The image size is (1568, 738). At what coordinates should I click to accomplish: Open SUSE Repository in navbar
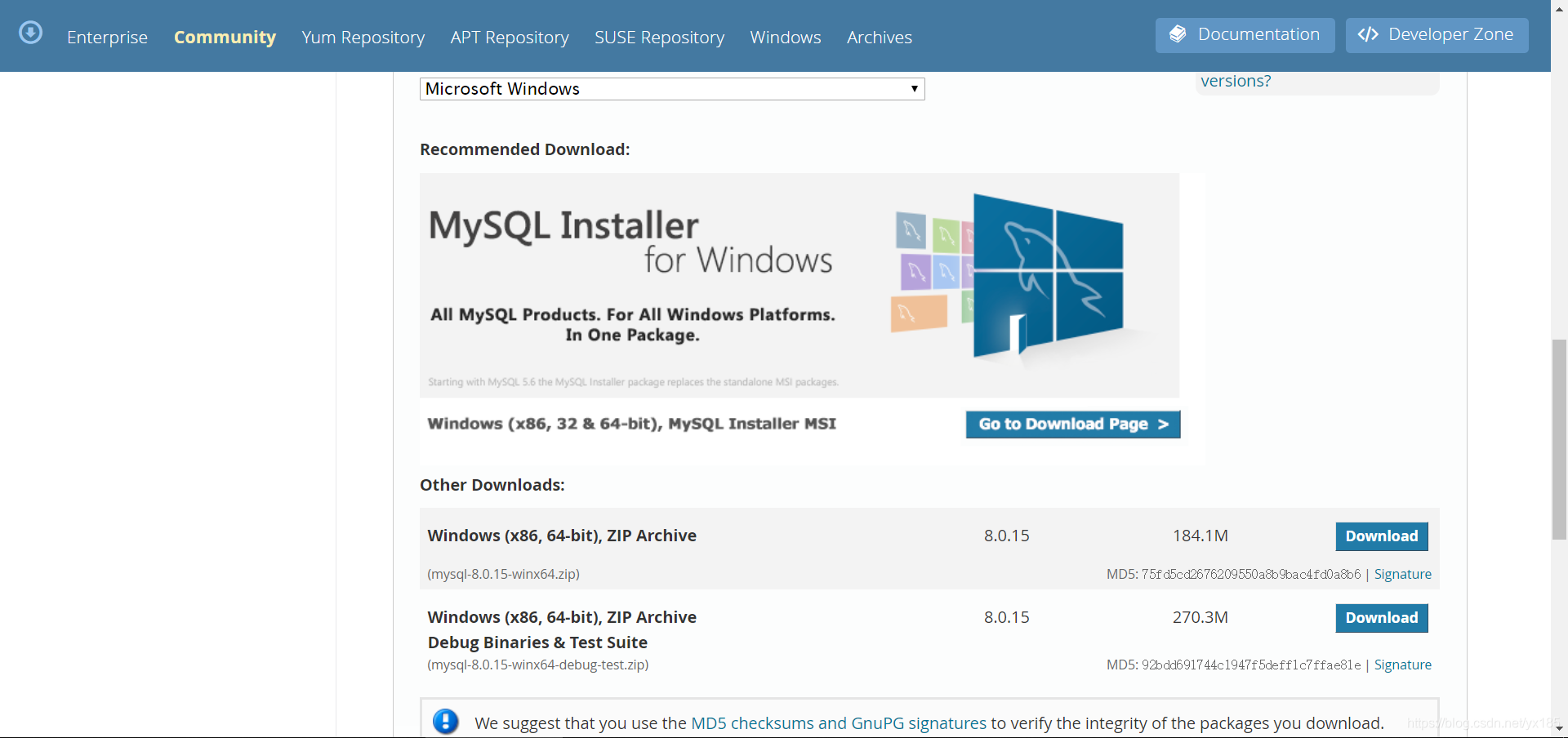(x=659, y=38)
